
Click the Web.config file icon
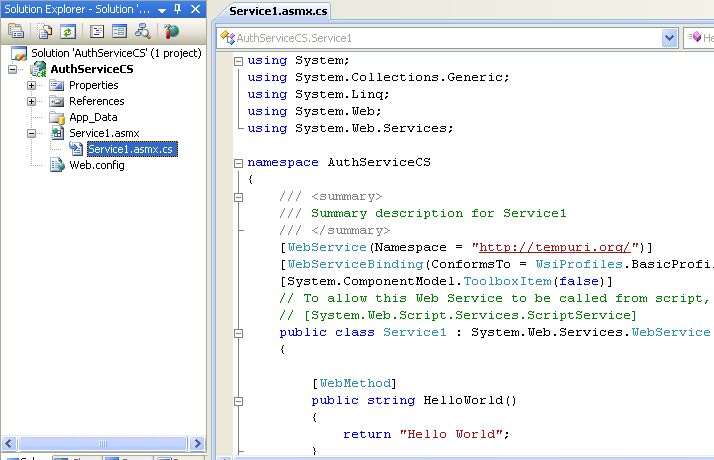[x=57, y=165]
